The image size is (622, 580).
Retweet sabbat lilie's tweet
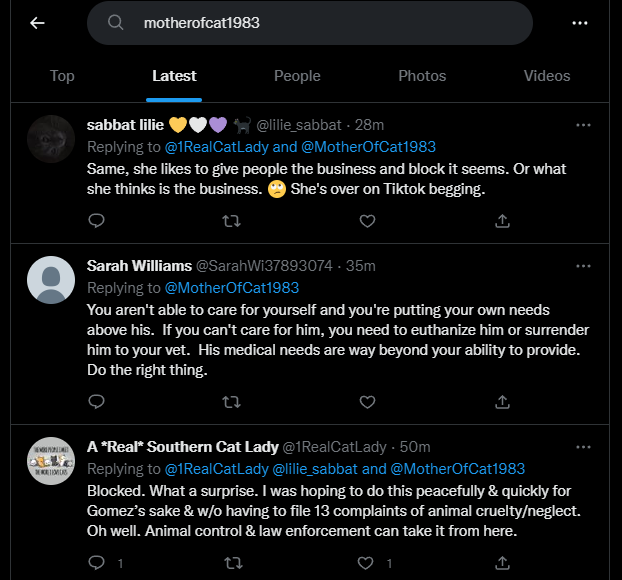click(232, 221)
